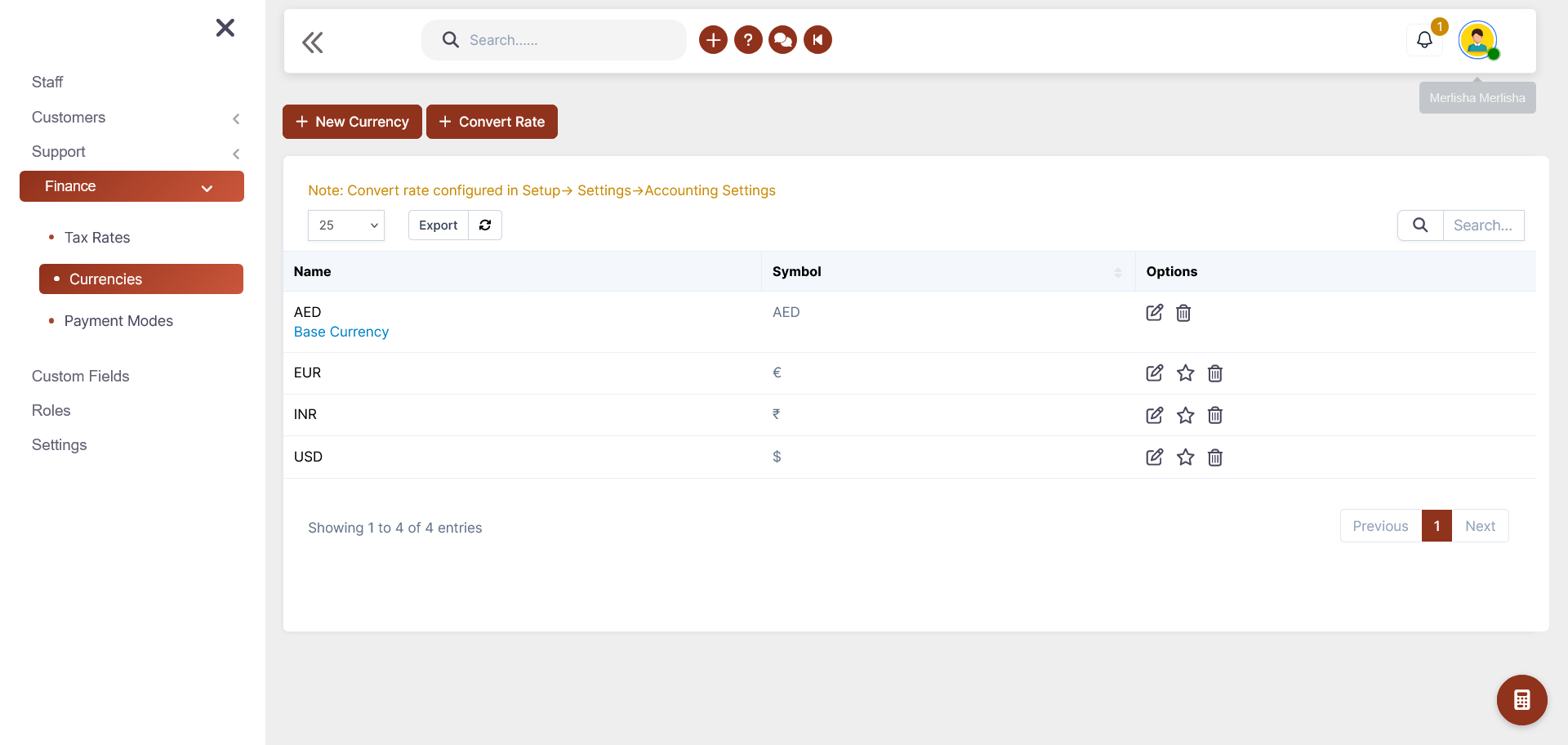
Task: Go to Payment Modes submenu item
Action: click(x=118, y=321)
